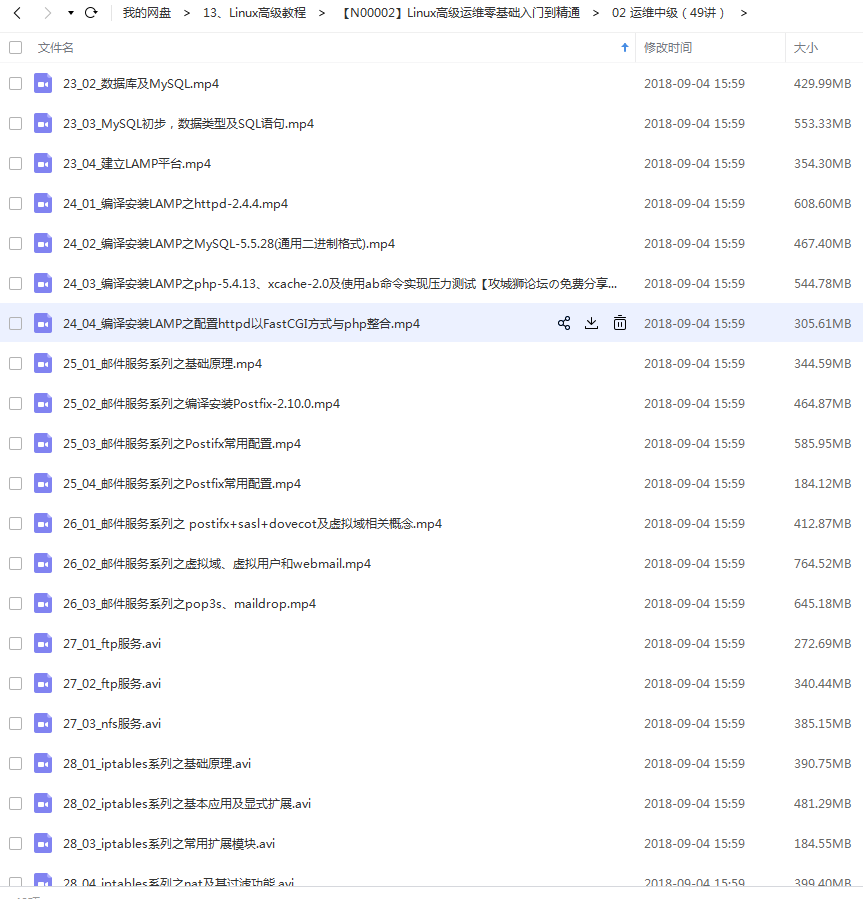Share the 24_04 FastCGI video file
The width and height of the screenshot is (863, 899).
tap(564, 323)
